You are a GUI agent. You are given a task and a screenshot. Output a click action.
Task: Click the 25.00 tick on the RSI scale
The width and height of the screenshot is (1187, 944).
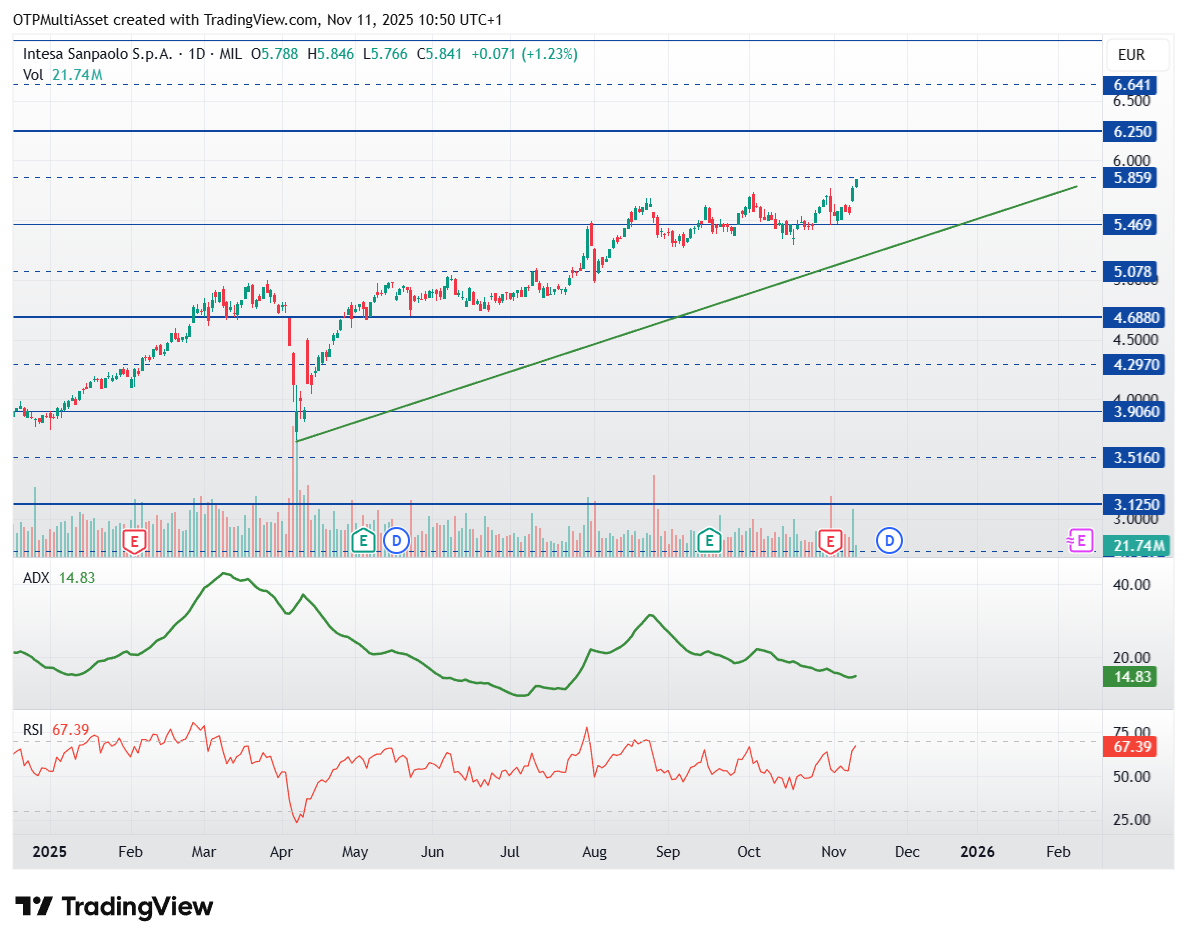point(1132,820)
